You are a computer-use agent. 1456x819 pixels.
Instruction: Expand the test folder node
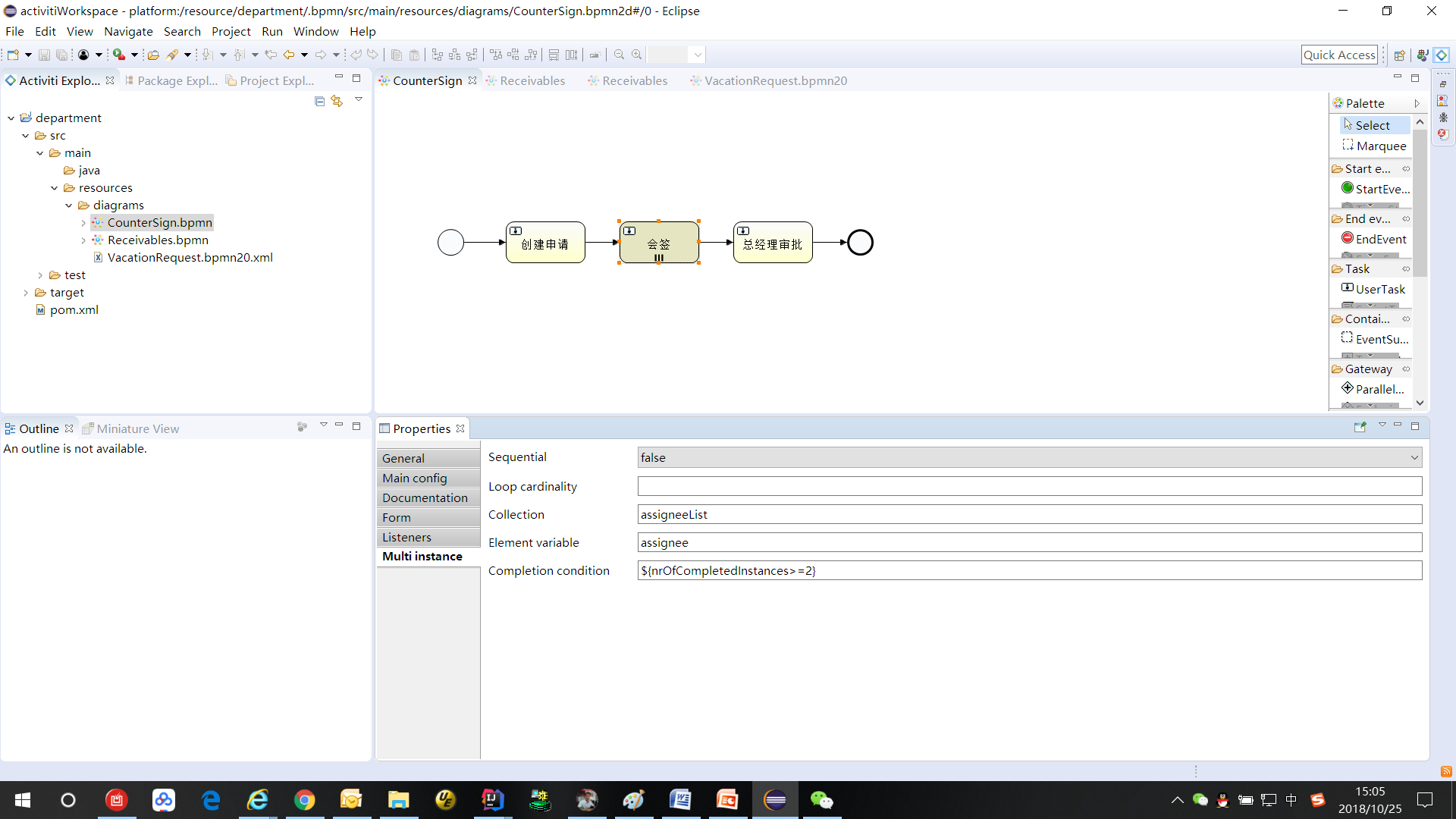click(40, 275)
